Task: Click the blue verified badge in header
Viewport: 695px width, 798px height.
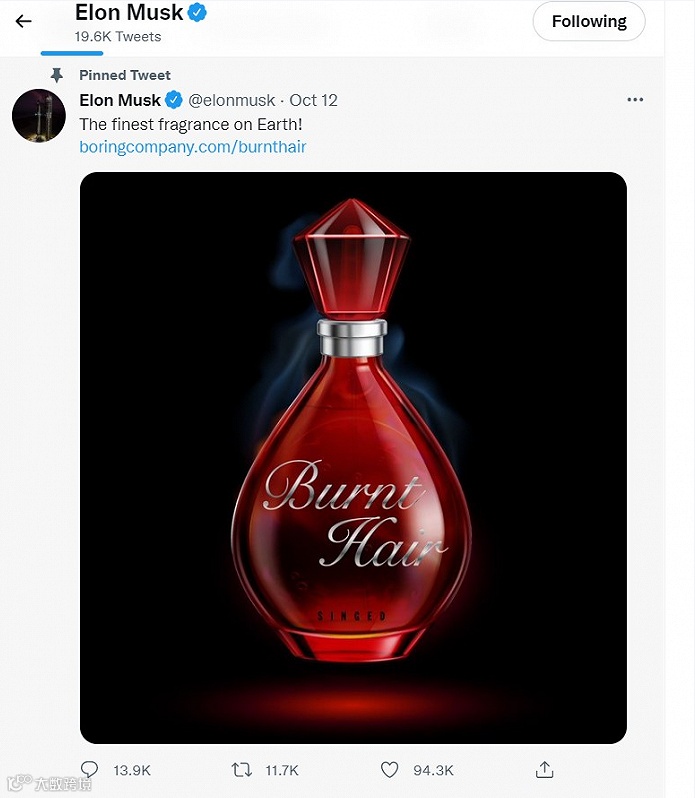Action: [x=199, y=13]
